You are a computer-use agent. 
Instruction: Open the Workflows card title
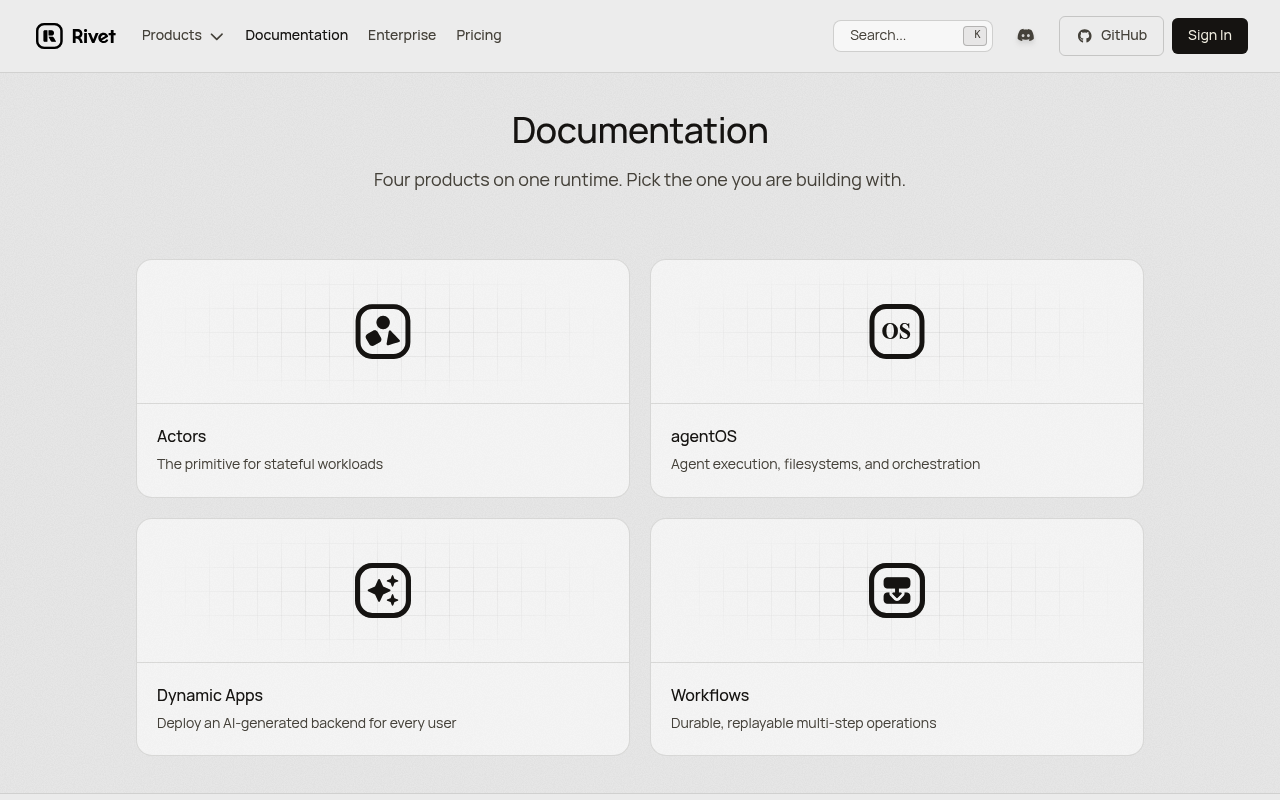[710, 695]
